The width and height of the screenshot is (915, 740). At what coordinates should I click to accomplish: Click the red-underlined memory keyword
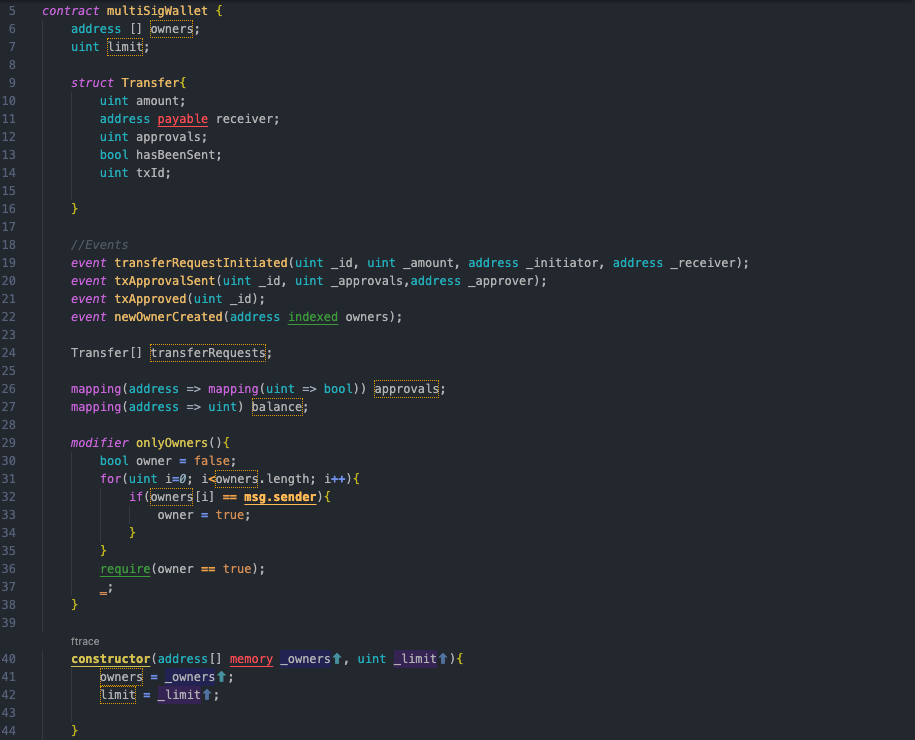click(x=251, y=659)
